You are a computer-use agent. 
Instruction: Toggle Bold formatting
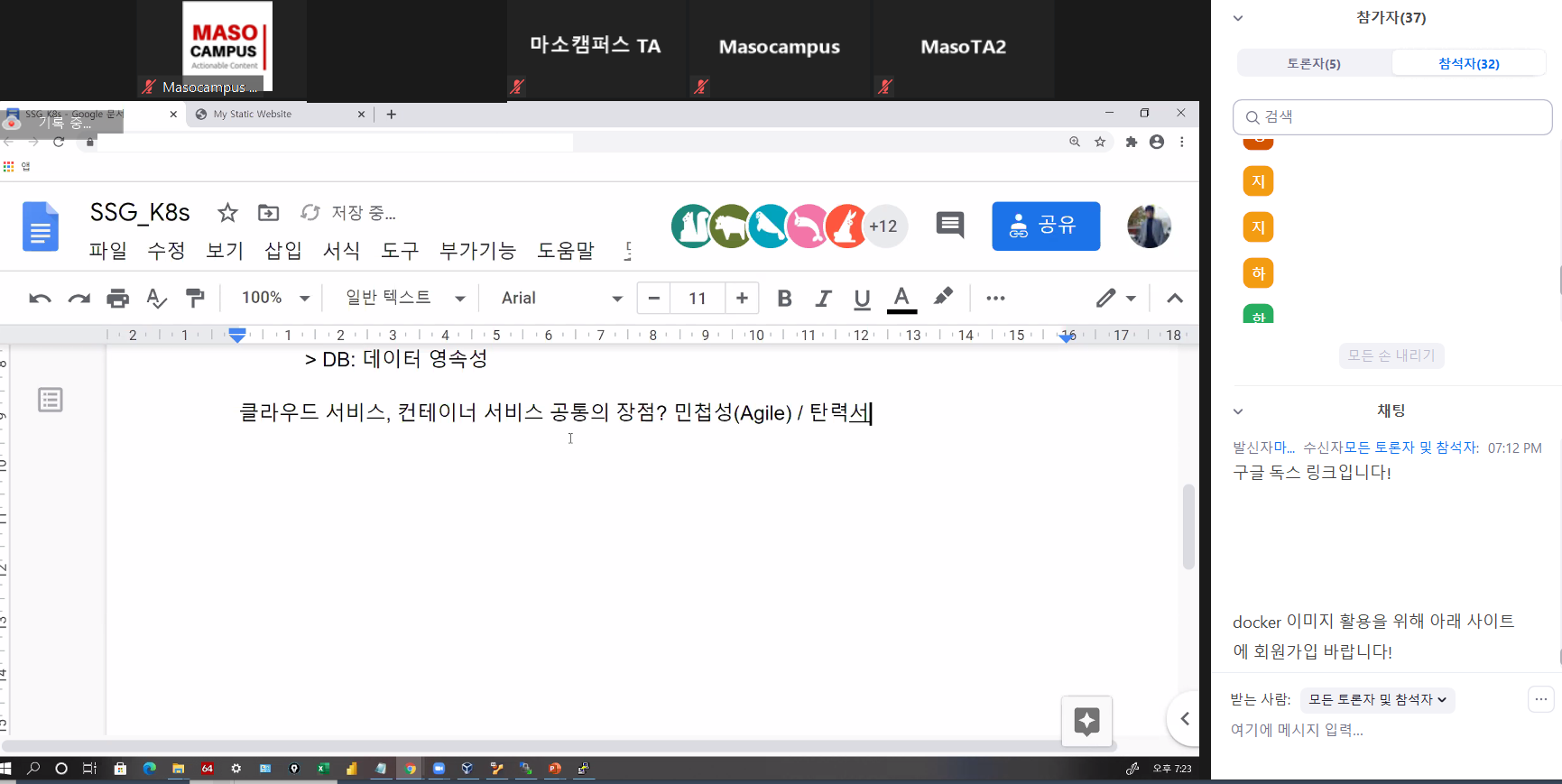click(x=784, y=299)
